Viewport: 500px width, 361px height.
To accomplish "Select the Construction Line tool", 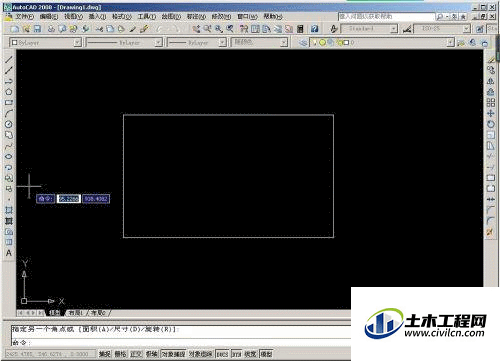I will (x=9, y=70).
